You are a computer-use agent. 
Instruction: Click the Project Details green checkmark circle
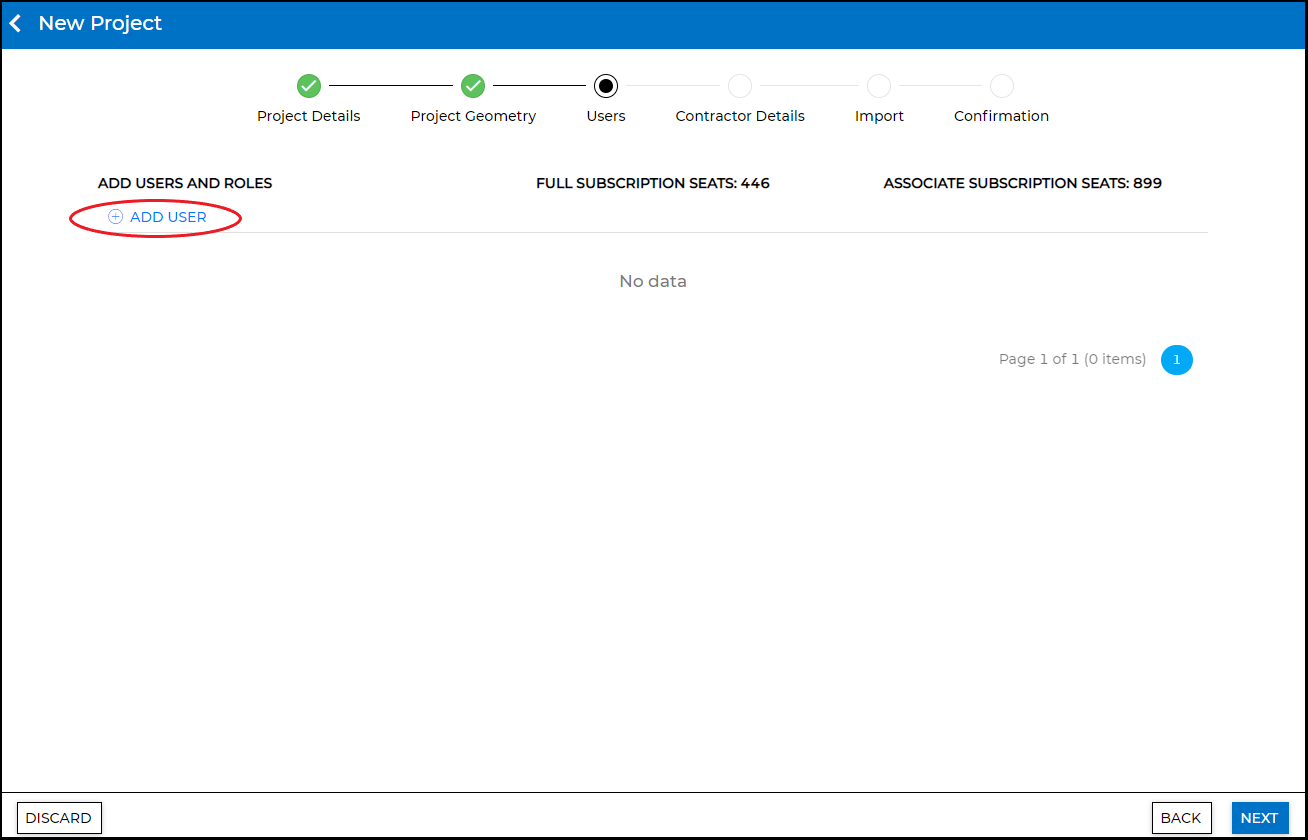(309, 86)
